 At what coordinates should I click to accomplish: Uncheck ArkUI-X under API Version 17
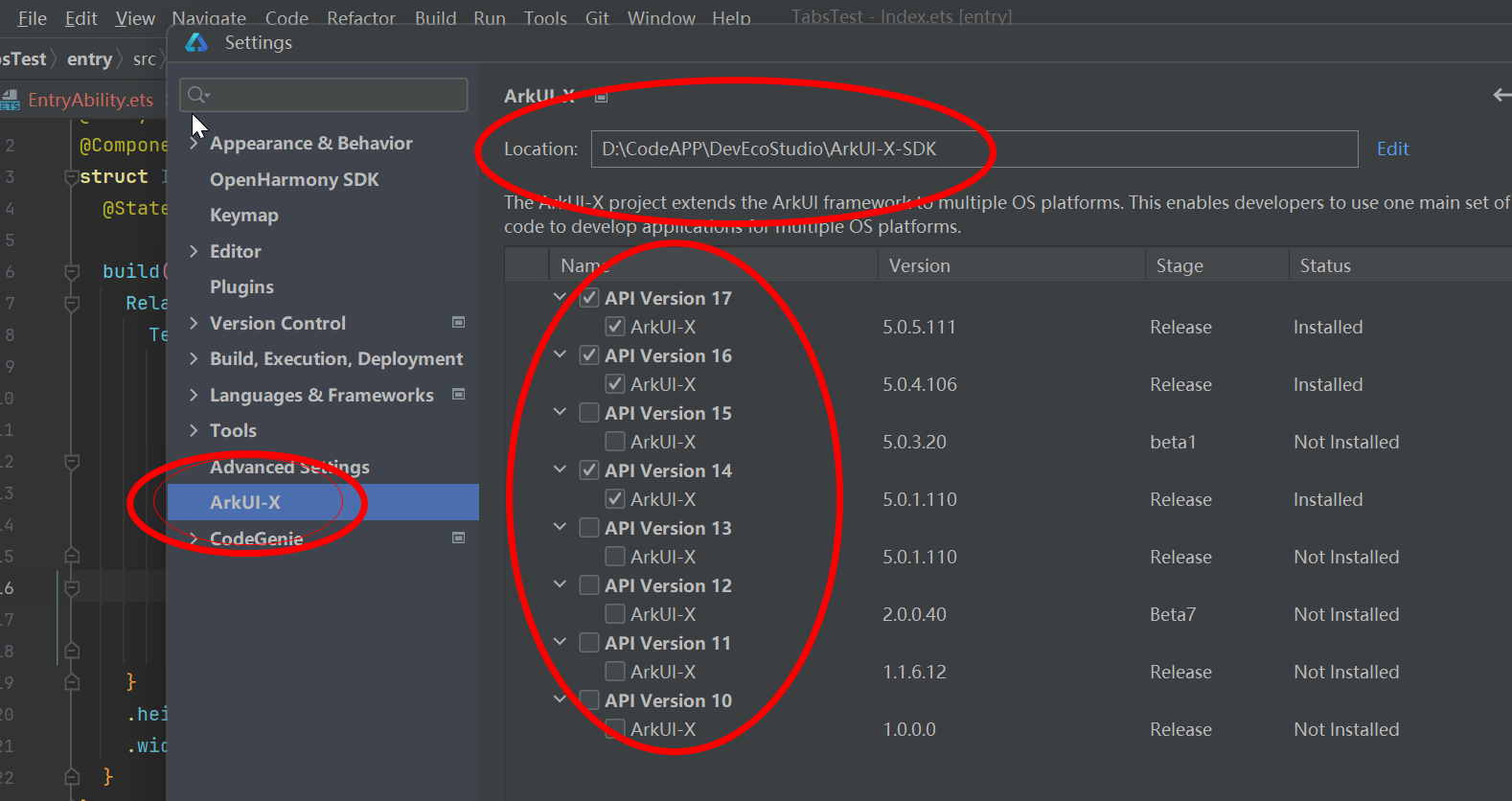click(x=615, y=327)
